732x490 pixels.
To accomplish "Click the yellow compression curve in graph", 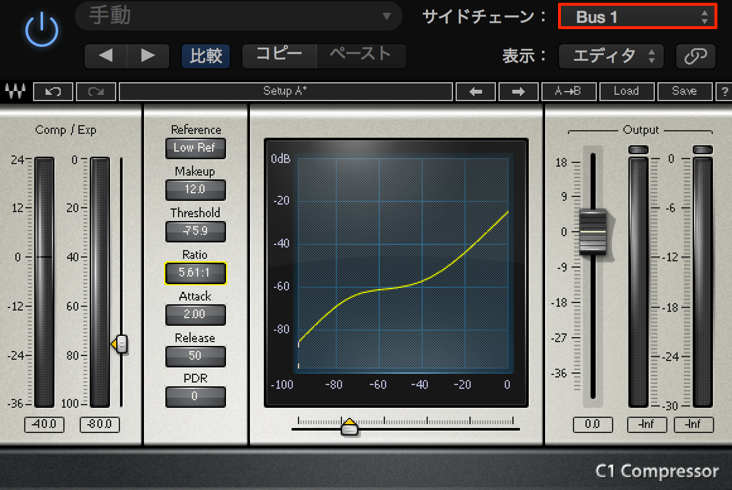I will pyautogui.click(x=401, y=286).
